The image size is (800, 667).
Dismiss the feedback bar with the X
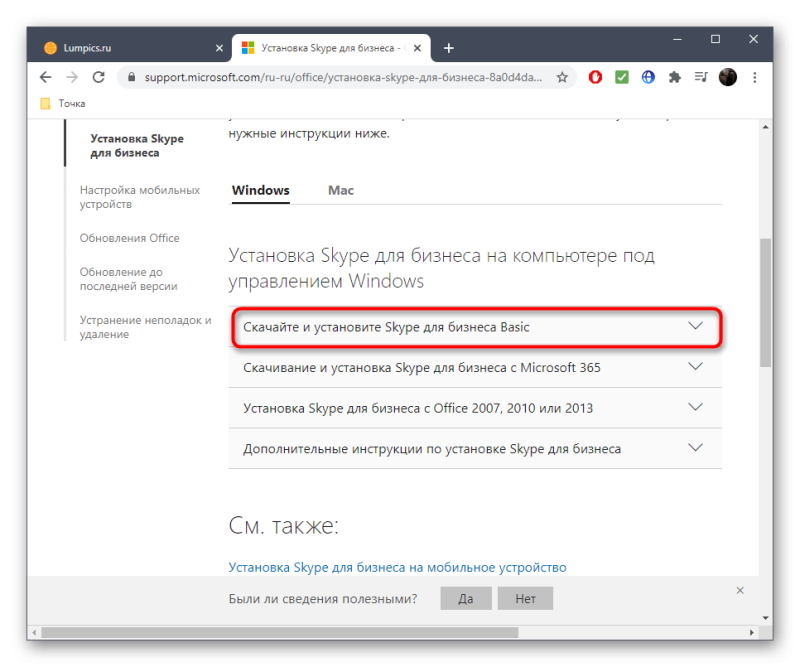point(740,590)
